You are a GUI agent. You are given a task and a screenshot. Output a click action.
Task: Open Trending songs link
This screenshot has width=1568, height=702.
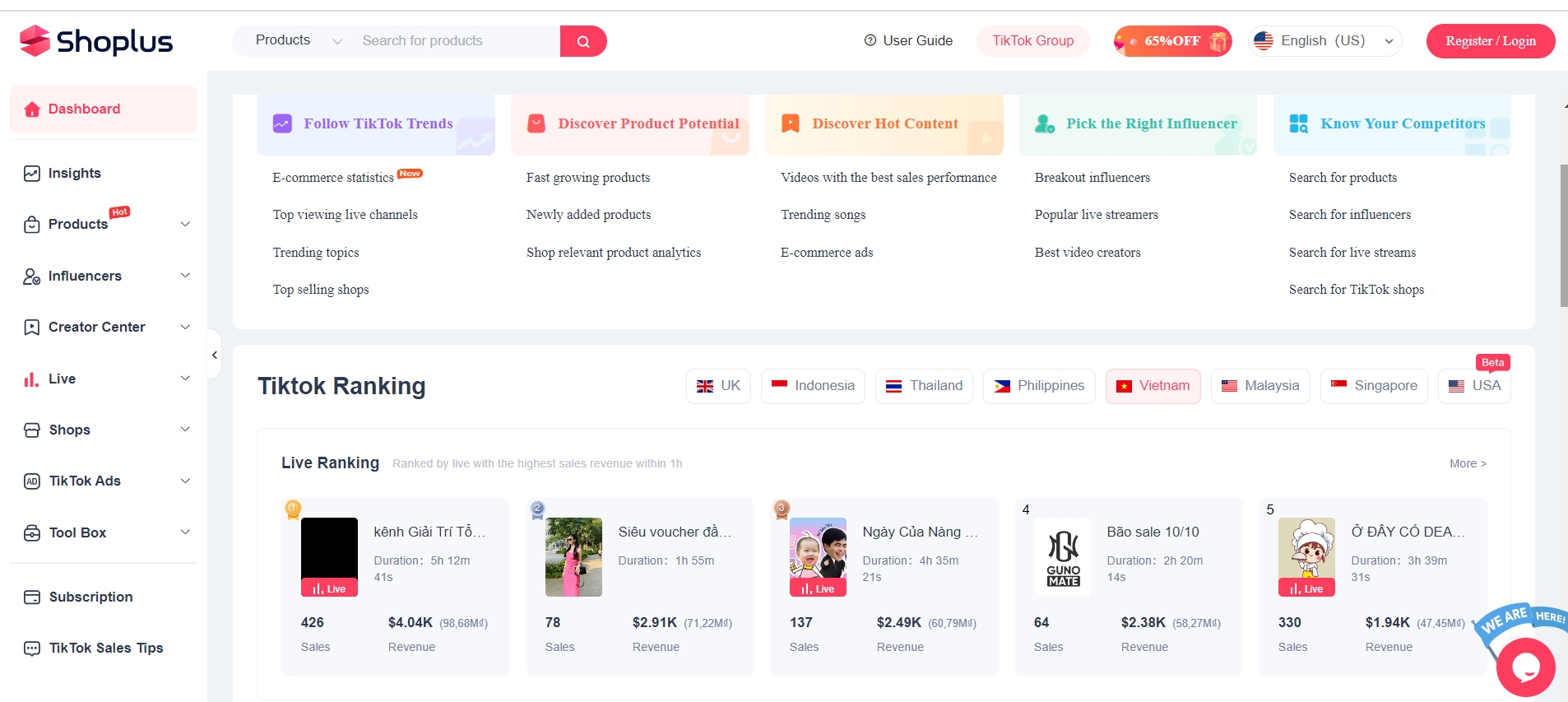(823, 215)
